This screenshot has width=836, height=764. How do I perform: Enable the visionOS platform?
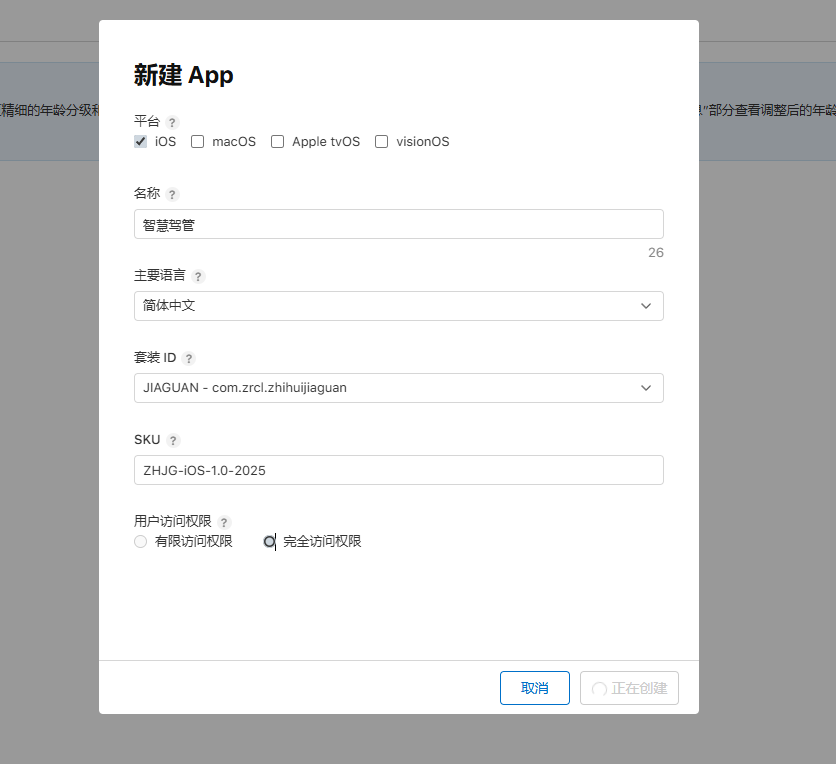[x=381, y=141]
